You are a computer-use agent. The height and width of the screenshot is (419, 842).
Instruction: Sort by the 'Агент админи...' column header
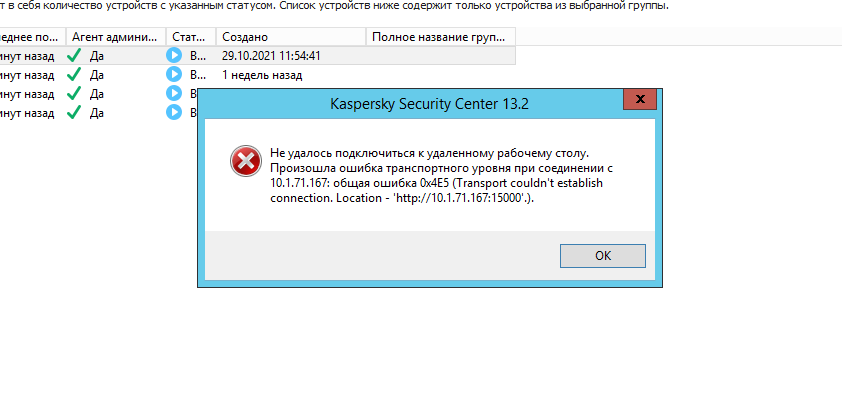[114, 37]
